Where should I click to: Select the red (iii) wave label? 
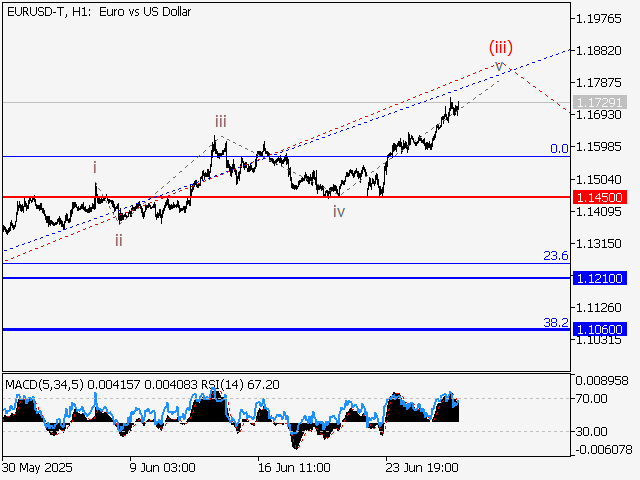click(500, 46)
